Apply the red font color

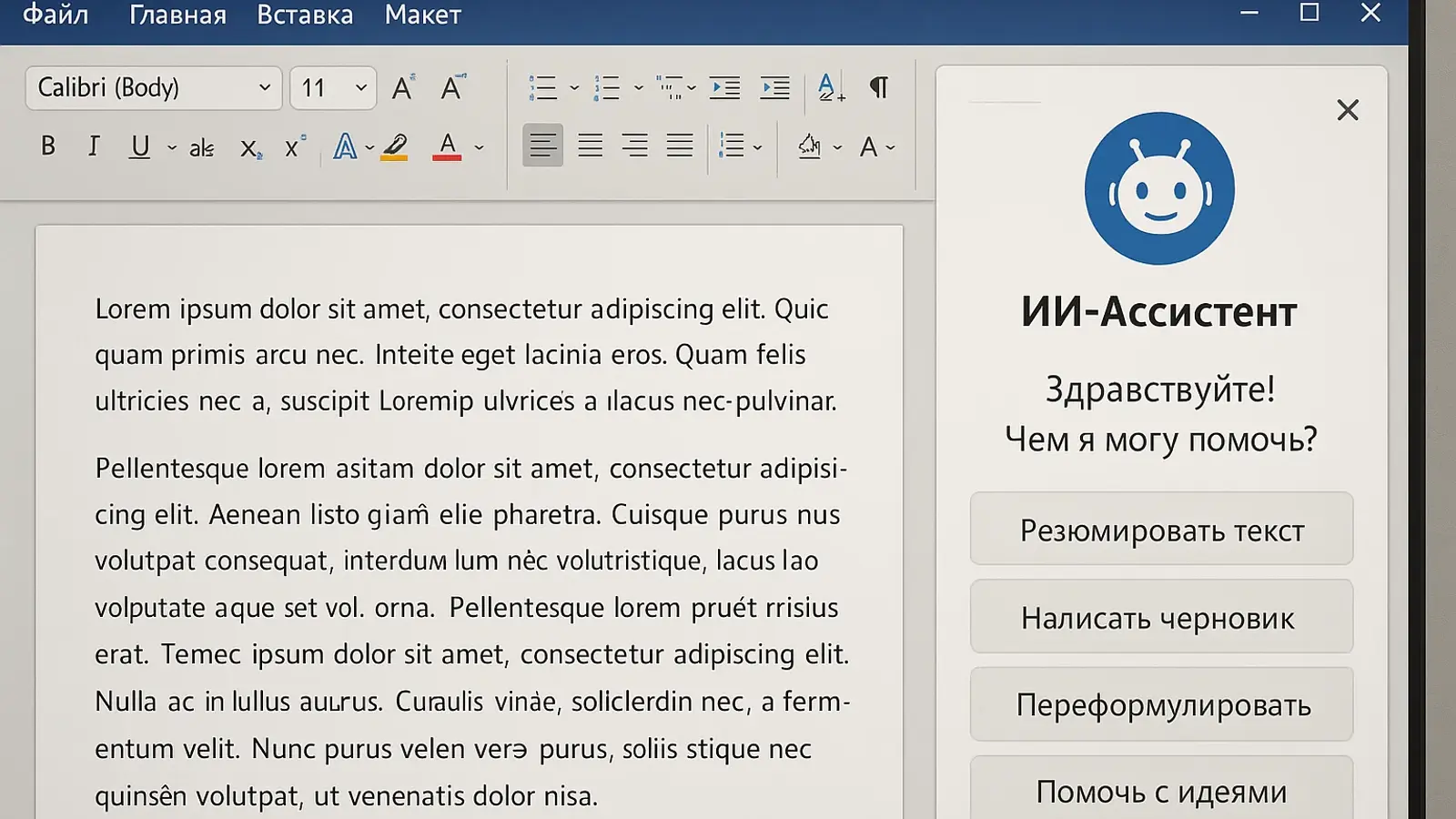coord(447,147)
